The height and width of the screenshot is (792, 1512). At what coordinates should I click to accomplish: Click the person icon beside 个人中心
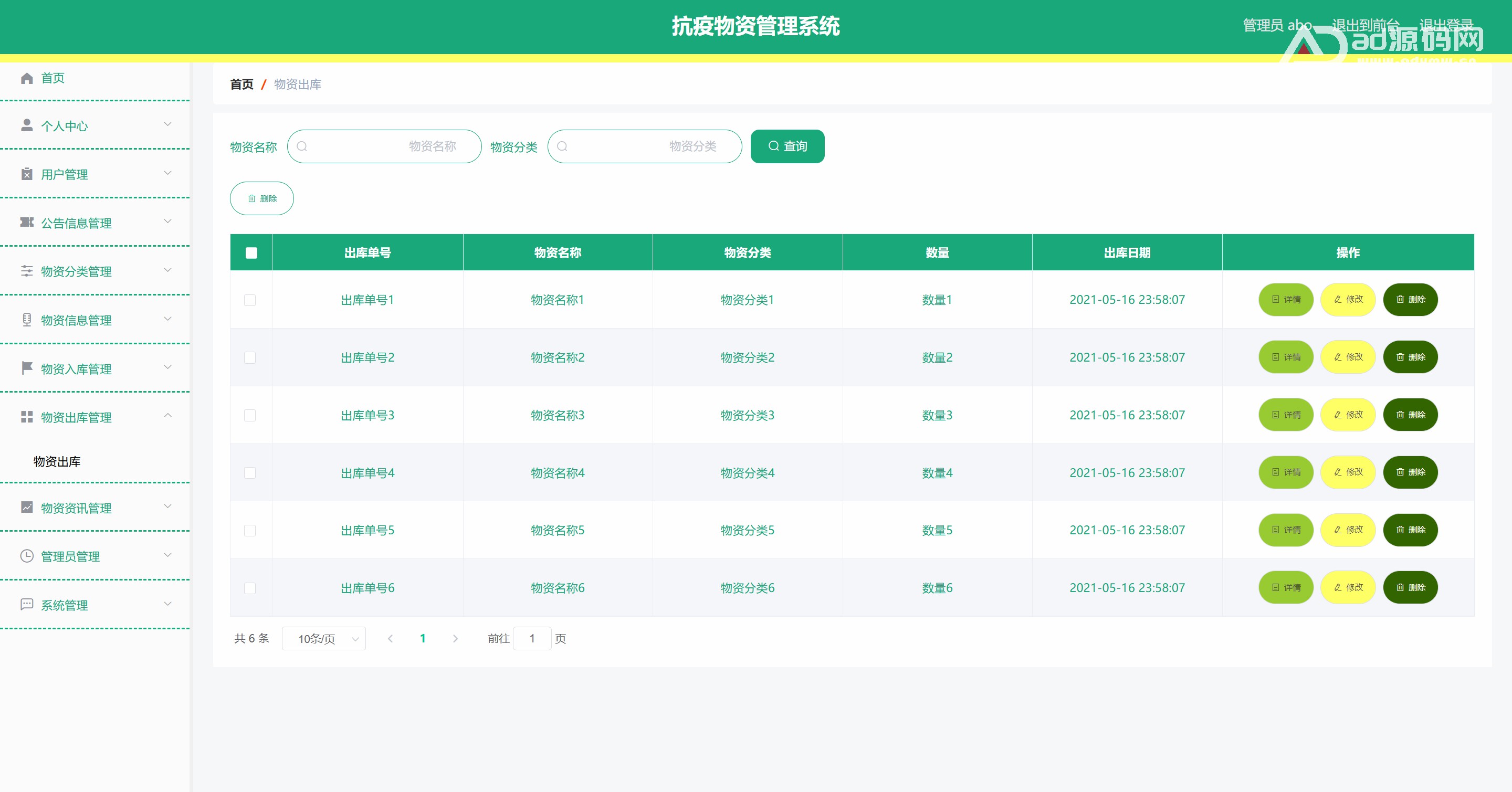26,125
